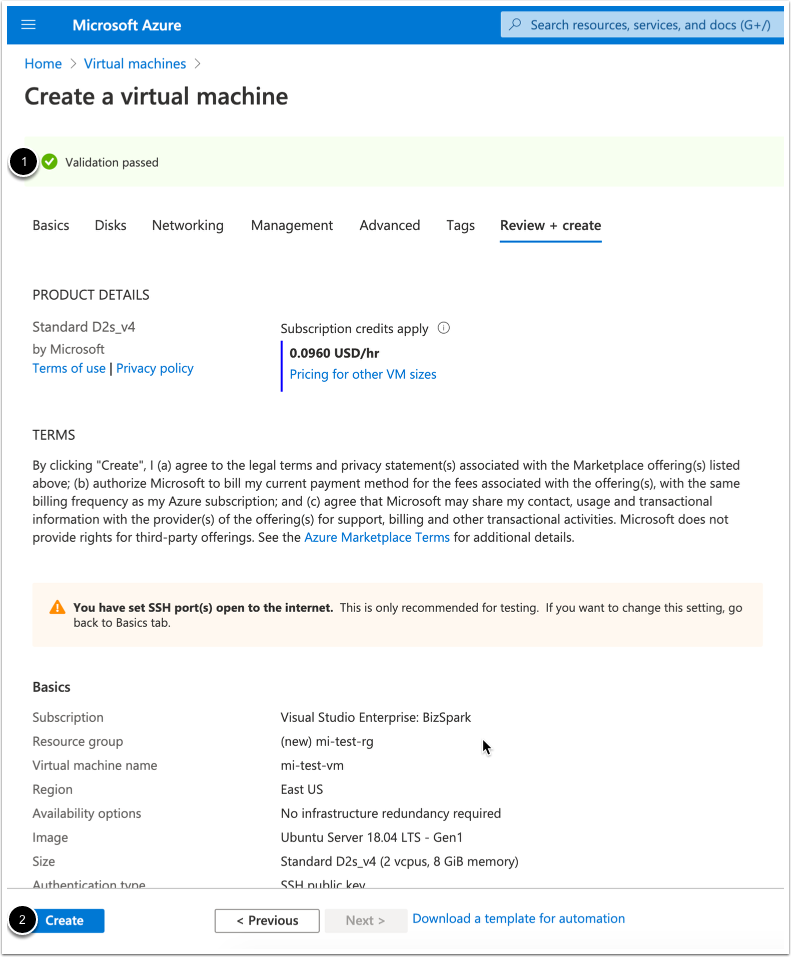The width and height of the screenshot is (791, 957).
Task: Go back with the Previous button
Action: pos(267,920)
